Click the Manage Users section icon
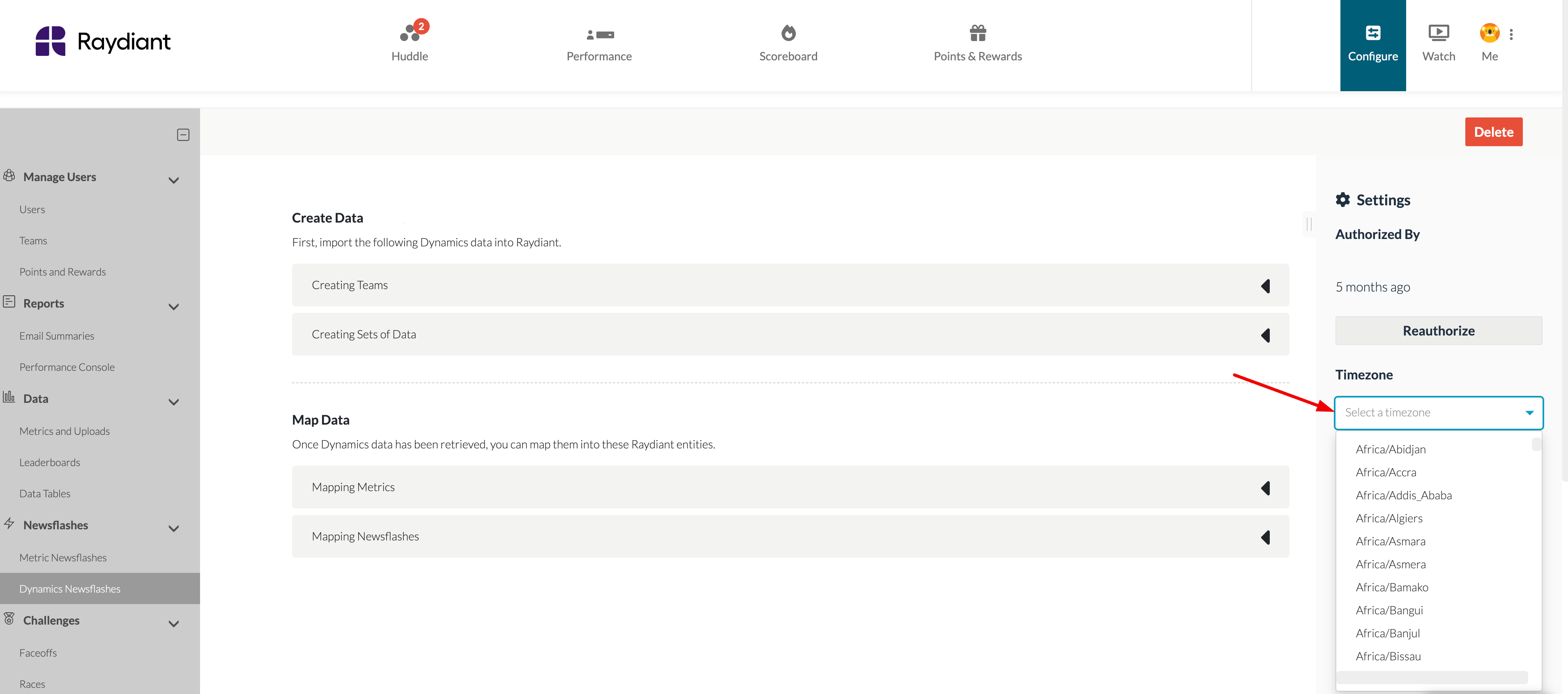 (9, 176)
